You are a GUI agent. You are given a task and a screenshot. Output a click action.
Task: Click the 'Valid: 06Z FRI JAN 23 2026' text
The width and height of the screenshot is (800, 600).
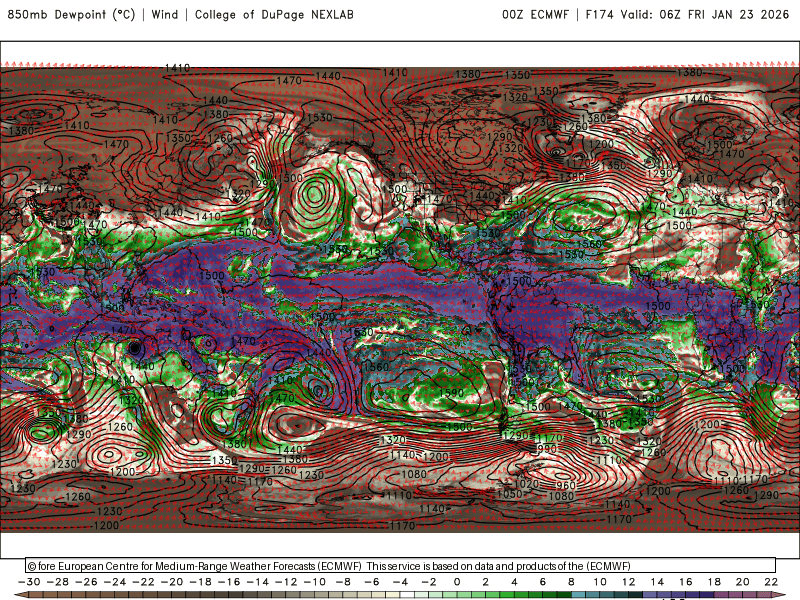tap(705, 14)
